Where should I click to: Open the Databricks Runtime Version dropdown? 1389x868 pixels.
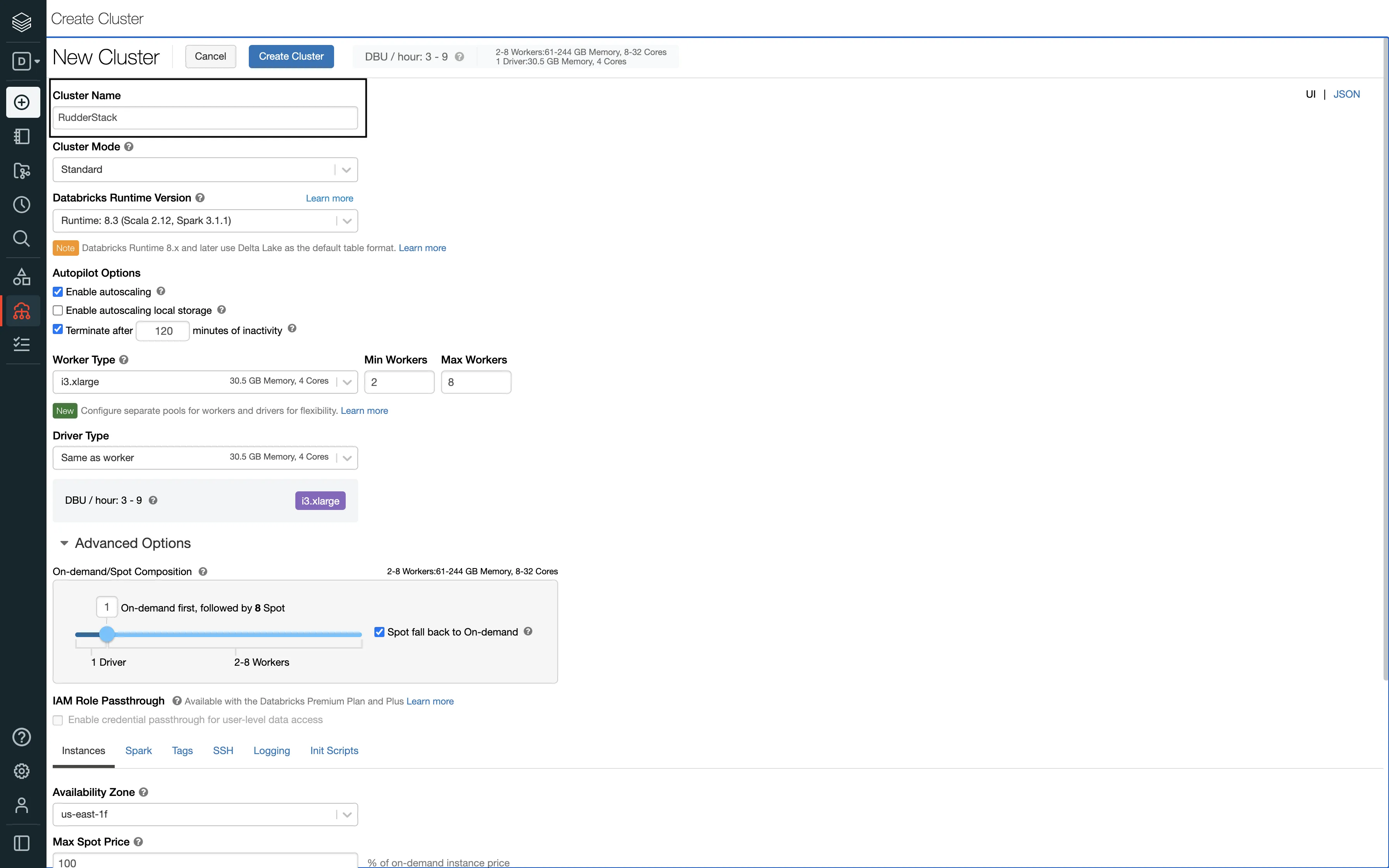click(205, 220)
